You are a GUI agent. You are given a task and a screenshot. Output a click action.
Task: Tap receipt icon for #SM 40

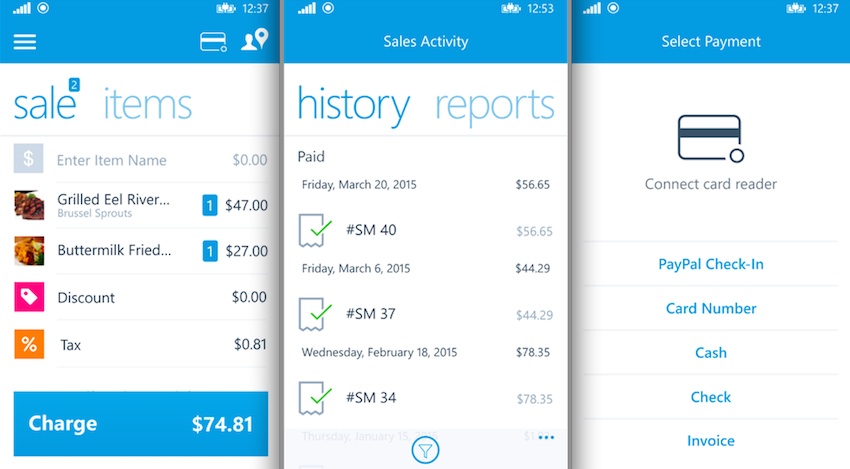coord(314,230)
